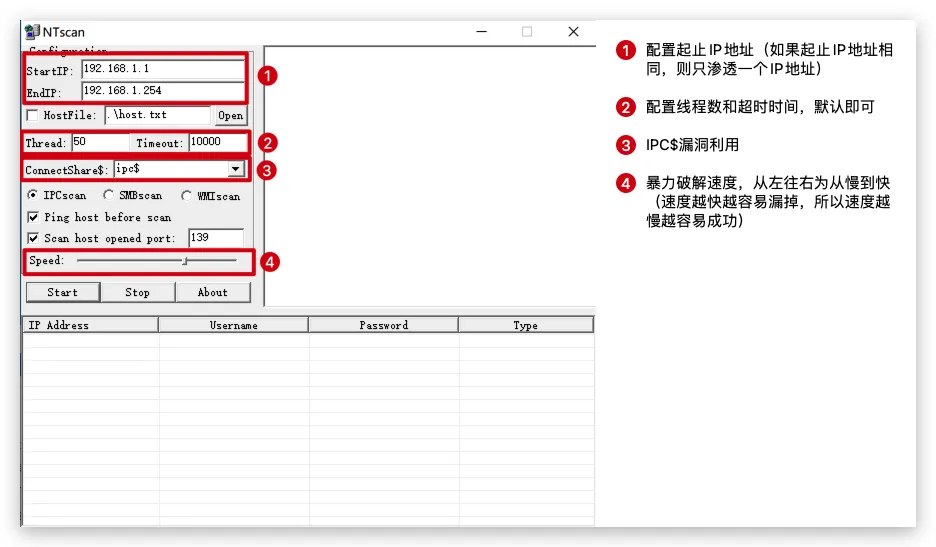Click the Timeout label
Screen dimensions: 936x547
point(159,143)
